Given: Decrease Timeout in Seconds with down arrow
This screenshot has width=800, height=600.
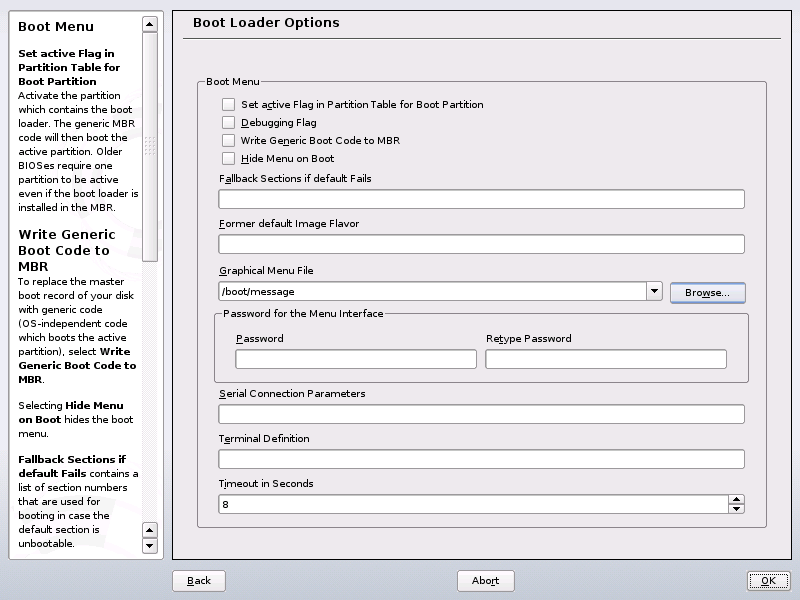Looking at the screenshot, I should 736,509.
